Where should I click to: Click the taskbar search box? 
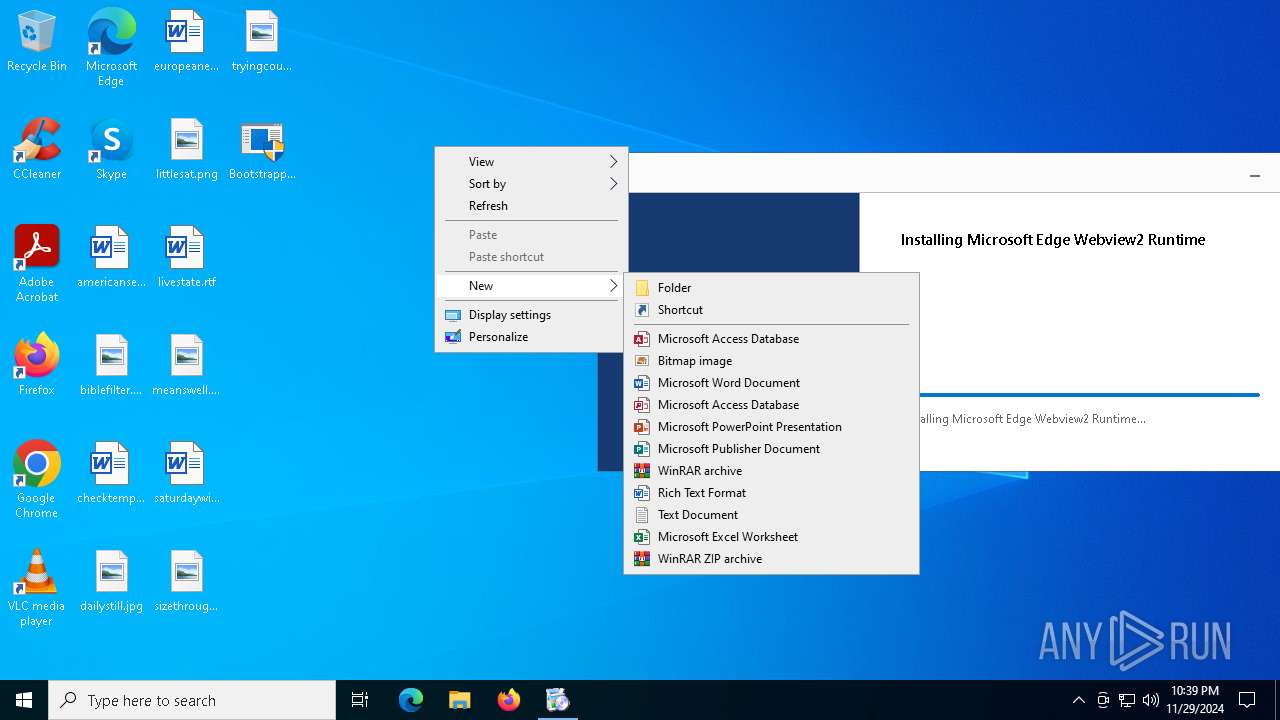[x=192, y=700]
